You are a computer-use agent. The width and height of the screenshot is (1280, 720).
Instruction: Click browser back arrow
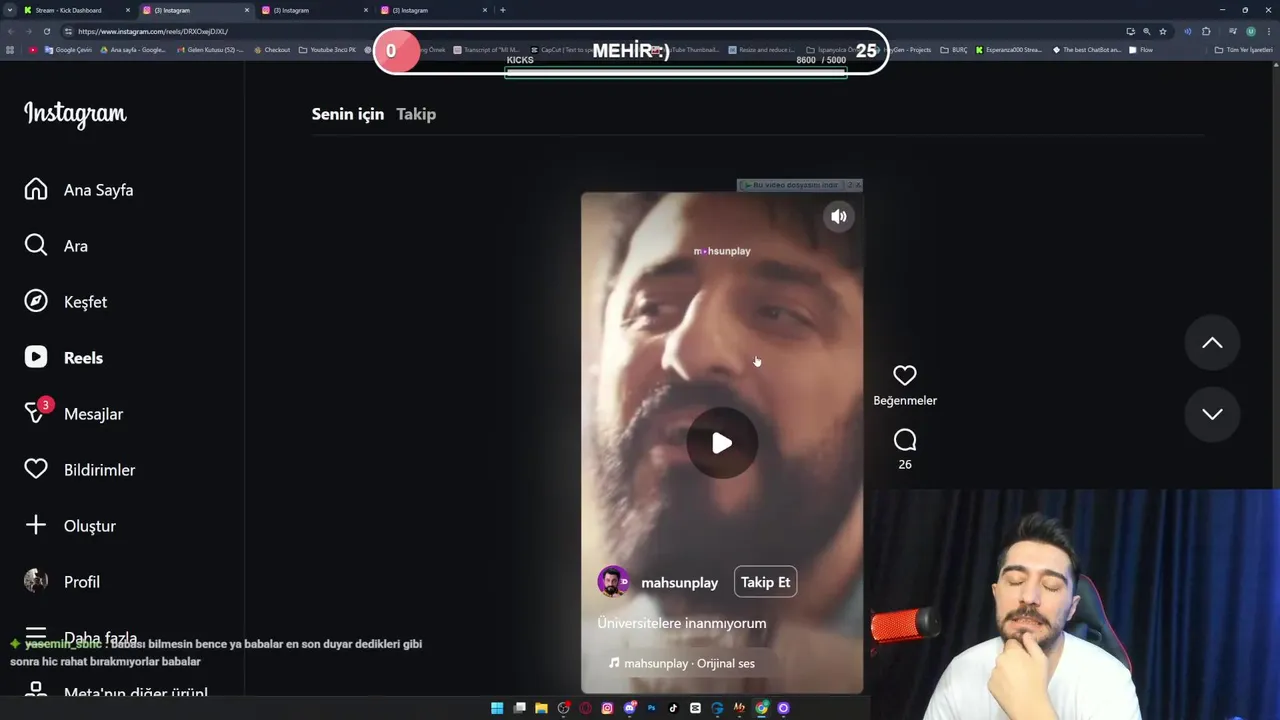tap(10, 31)
